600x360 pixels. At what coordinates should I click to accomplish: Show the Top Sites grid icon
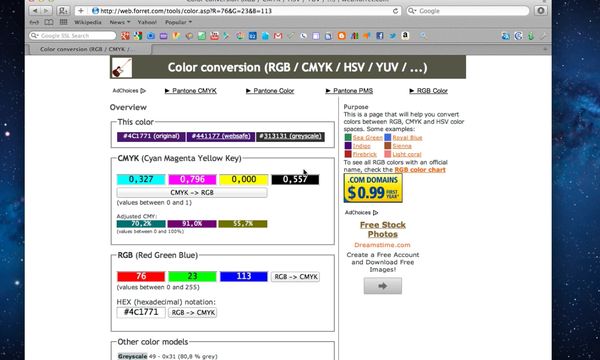pyautogui.click(x=64, y=22)
